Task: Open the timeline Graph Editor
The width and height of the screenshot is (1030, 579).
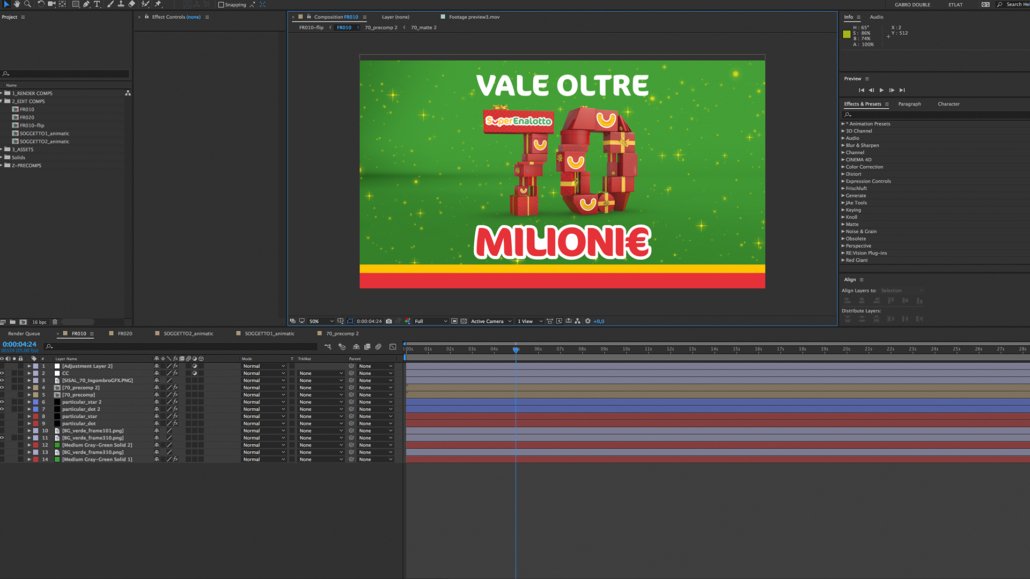Action: click(x=393, y=346)
